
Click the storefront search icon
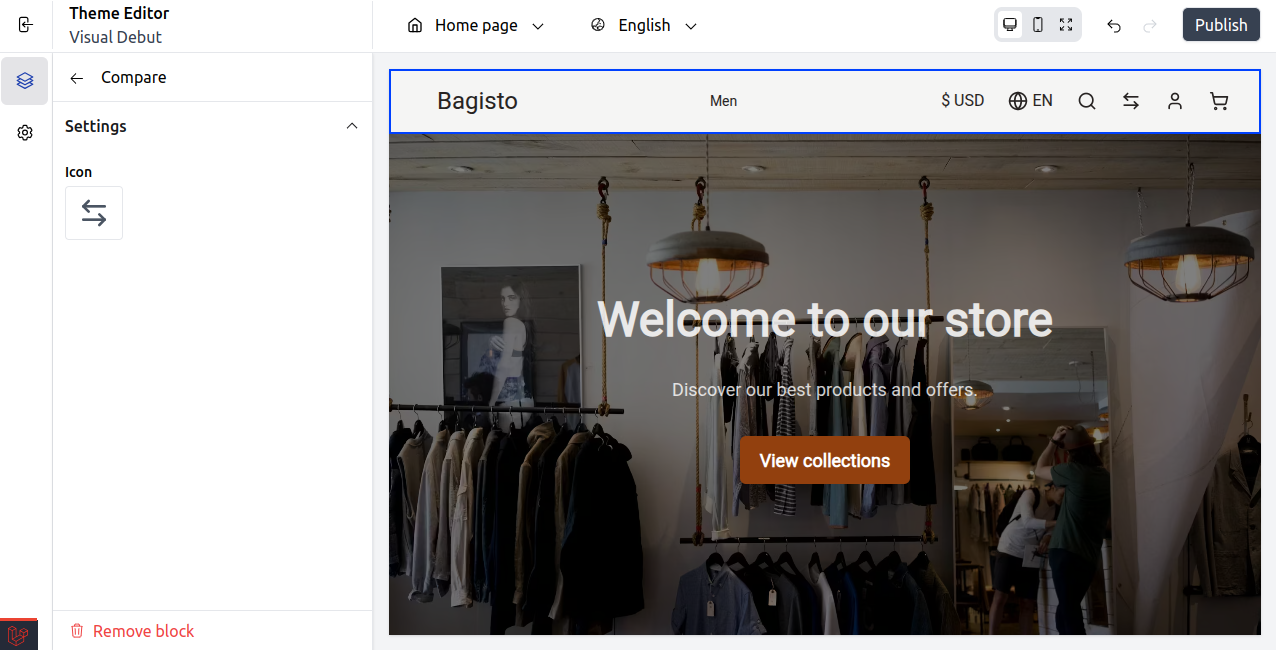1087,101
